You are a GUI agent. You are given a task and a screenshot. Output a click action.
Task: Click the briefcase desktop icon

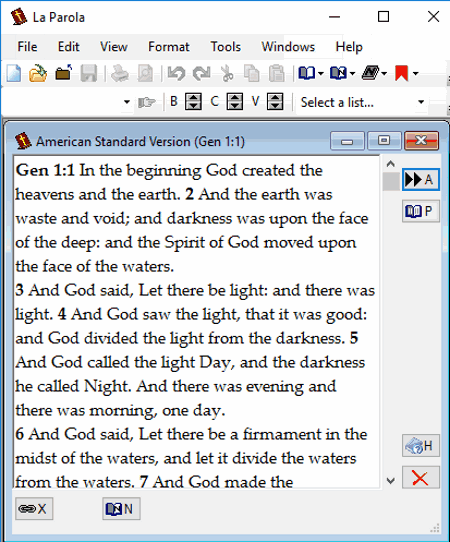(63, 73)
